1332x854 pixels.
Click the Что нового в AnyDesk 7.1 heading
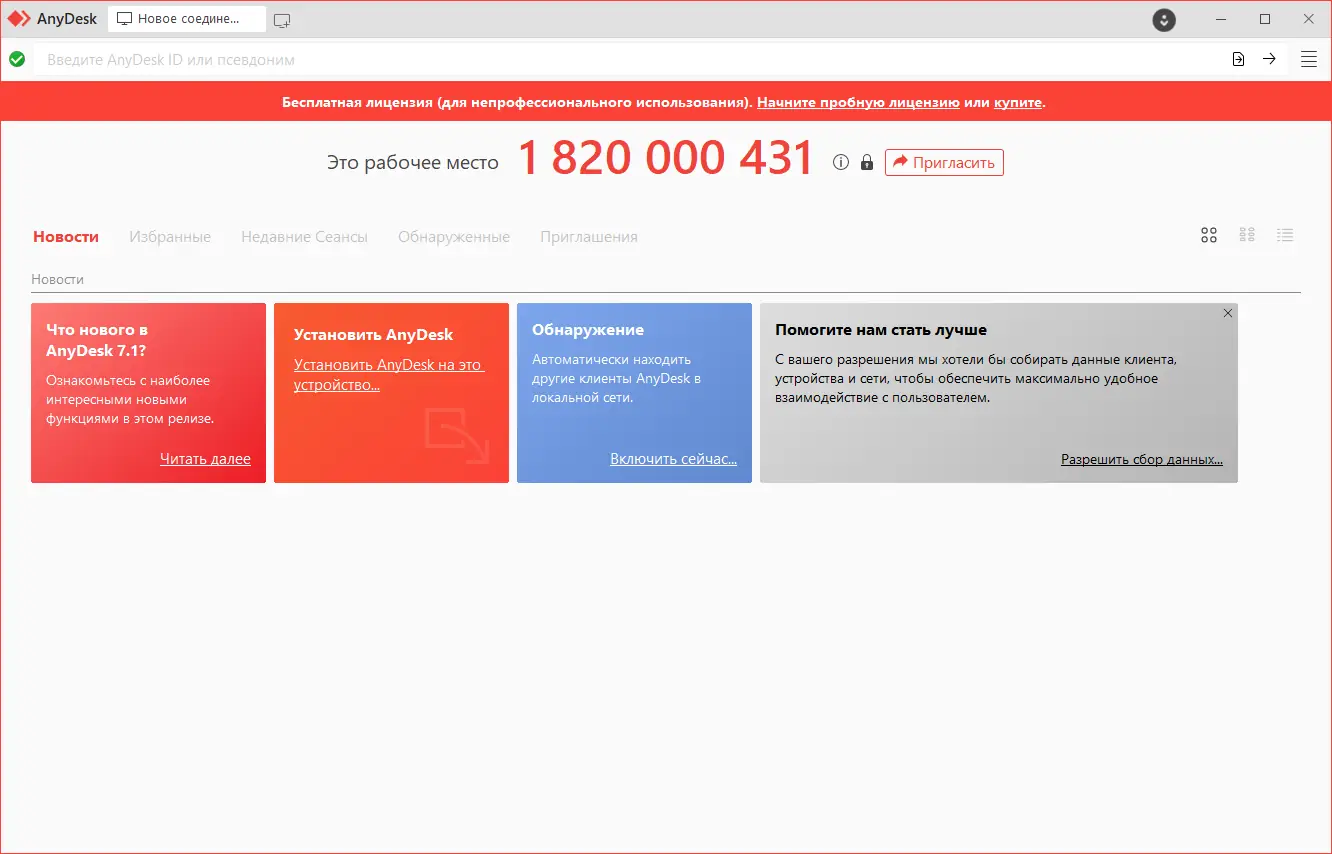[x=97, y=340]
